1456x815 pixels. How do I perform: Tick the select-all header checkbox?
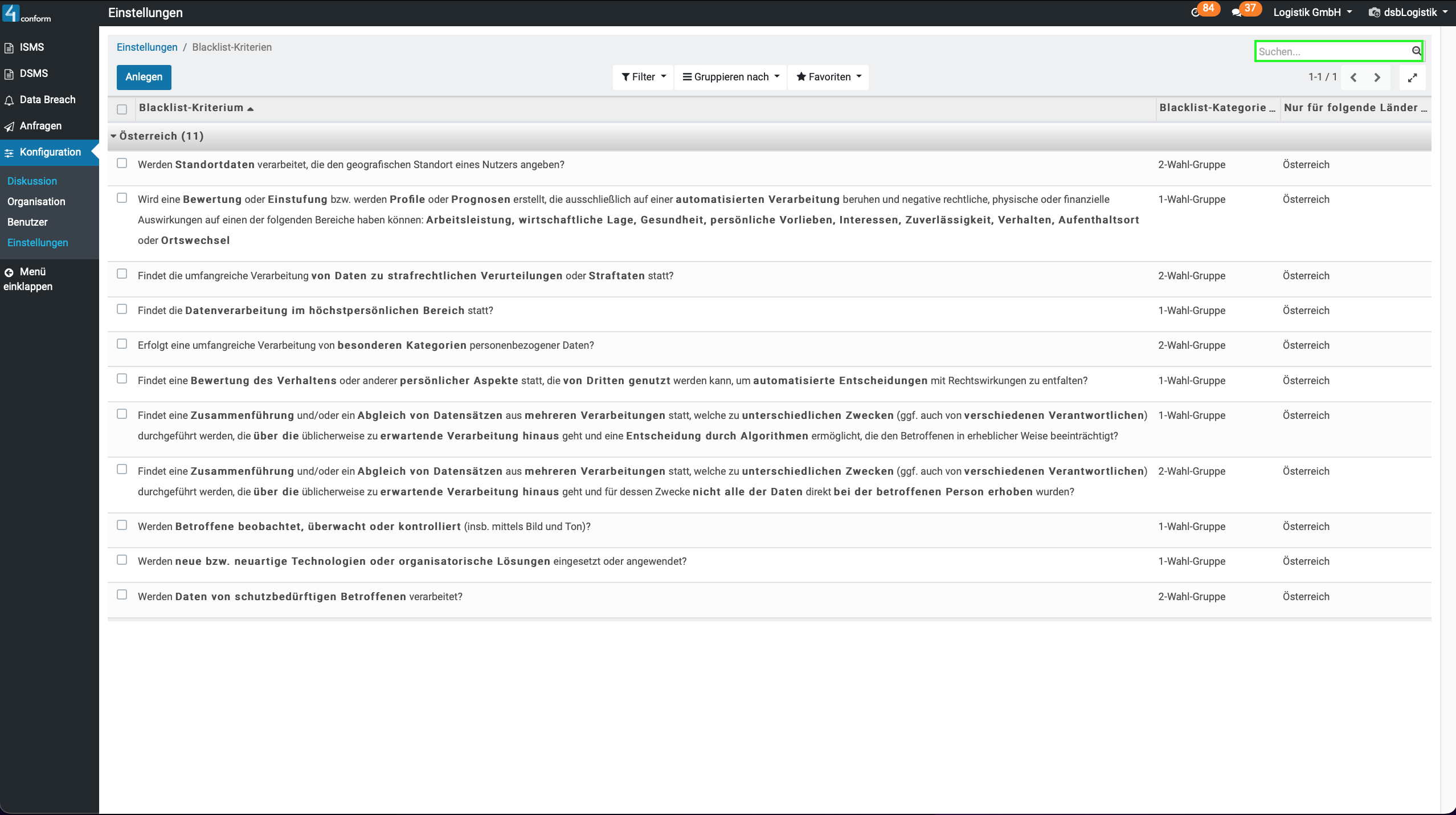coord(122,109)
